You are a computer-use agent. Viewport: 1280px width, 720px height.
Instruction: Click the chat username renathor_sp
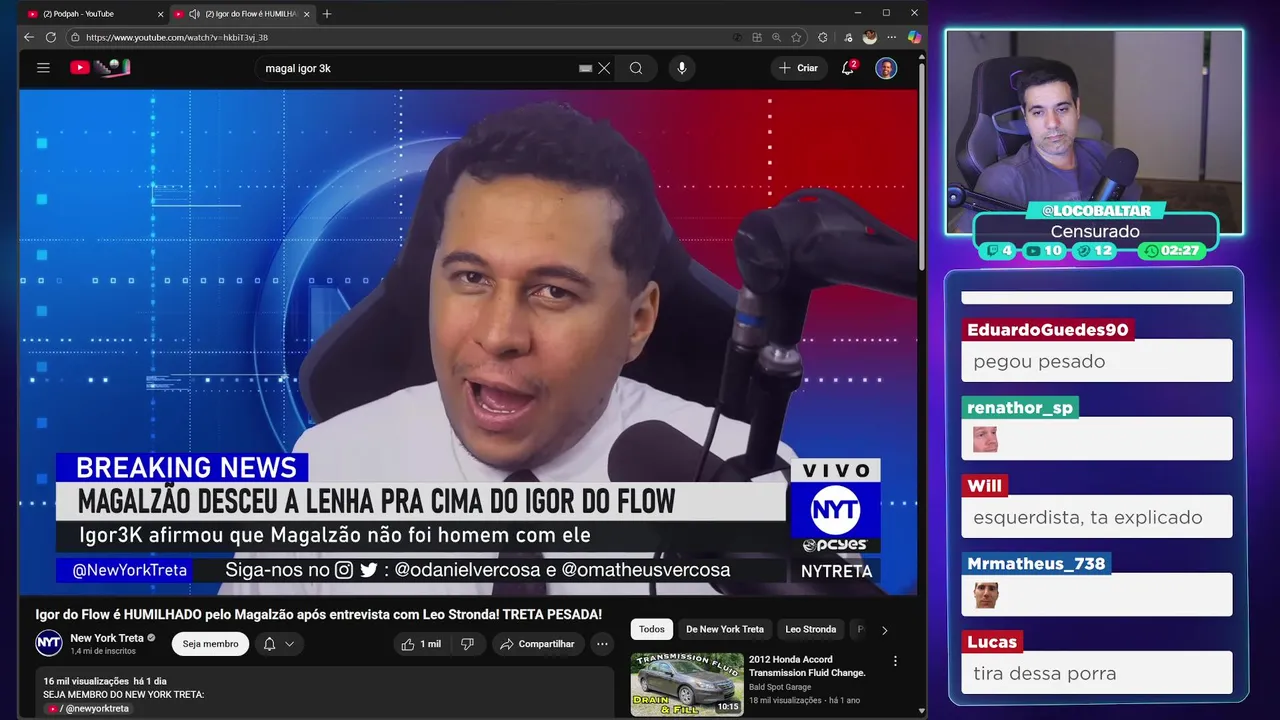[1020, 408]
